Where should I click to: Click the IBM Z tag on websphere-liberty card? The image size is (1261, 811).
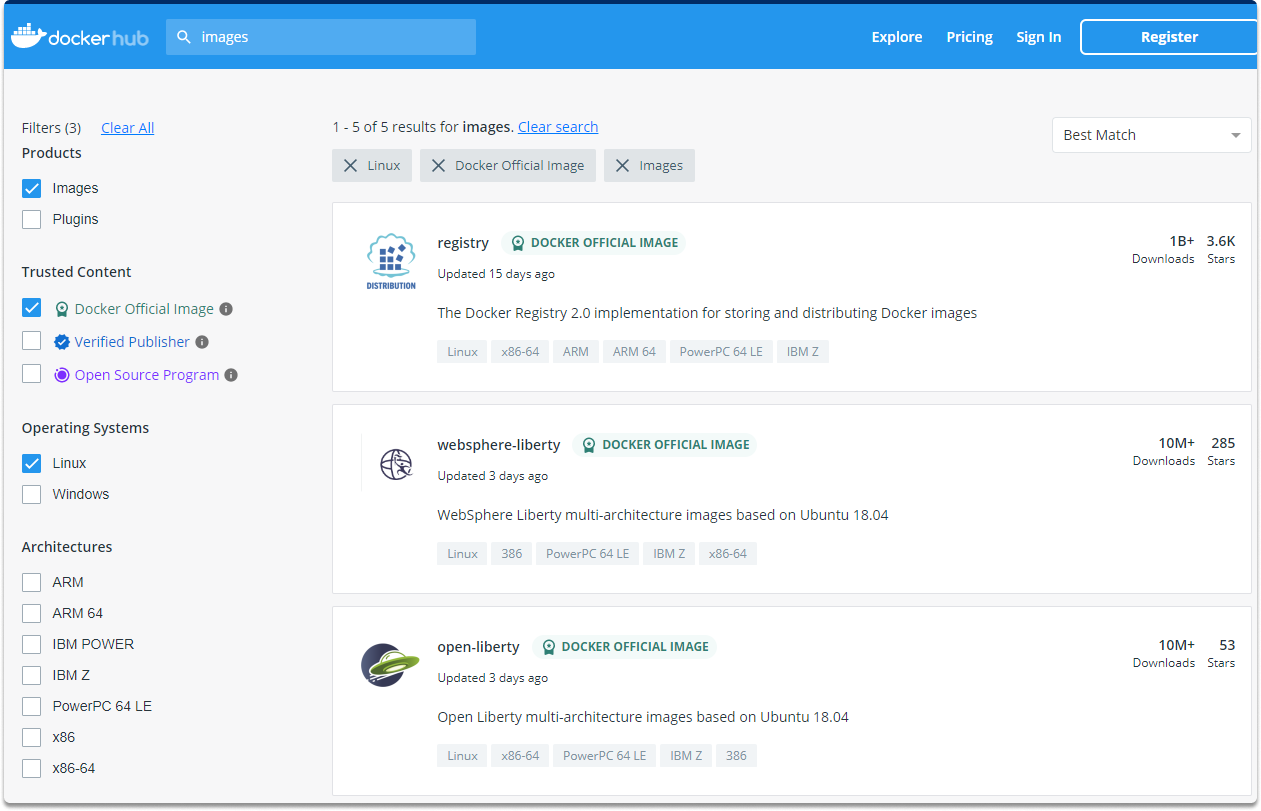[x=670, y=554]
